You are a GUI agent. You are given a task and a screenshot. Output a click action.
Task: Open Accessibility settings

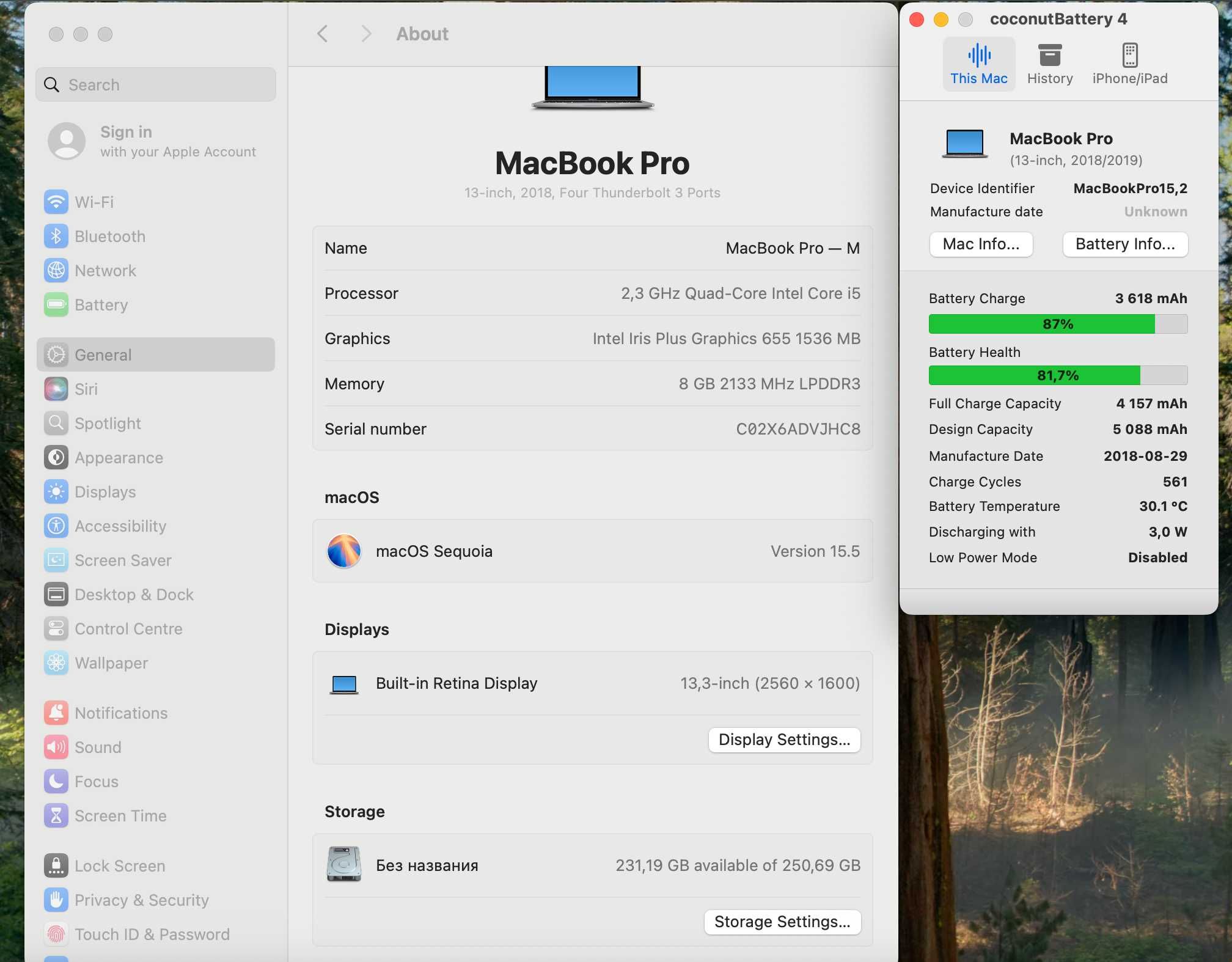tap(156, 526)
